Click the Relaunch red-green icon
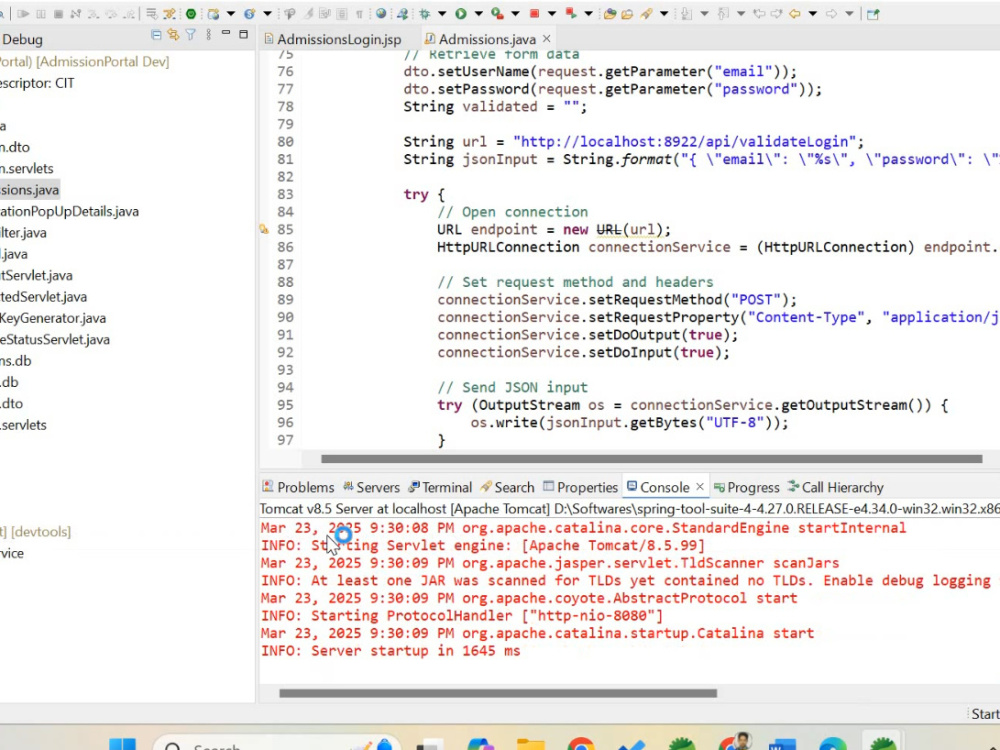 coord(571,13)
